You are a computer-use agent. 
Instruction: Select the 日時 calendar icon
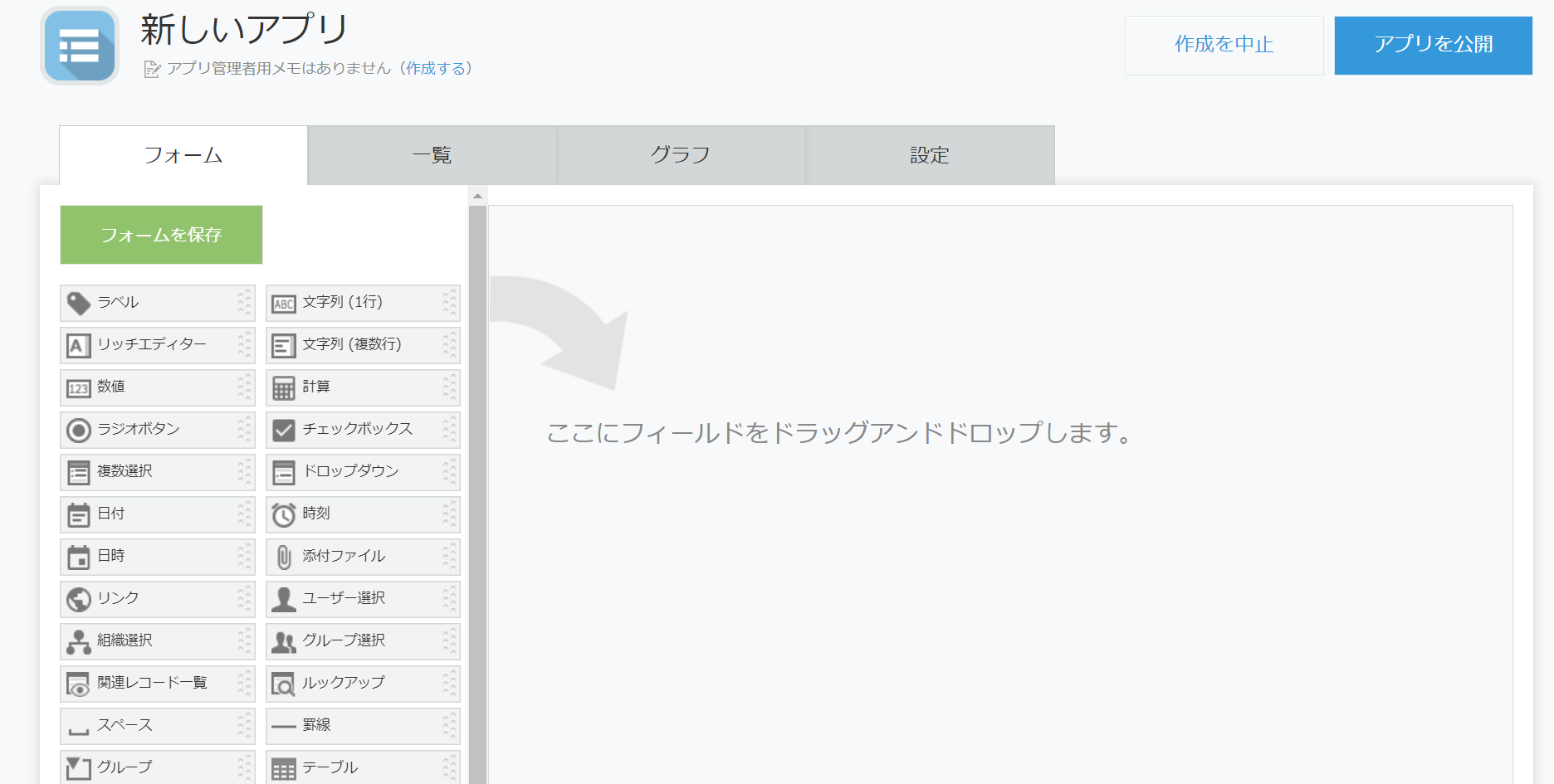coord(79,558)
